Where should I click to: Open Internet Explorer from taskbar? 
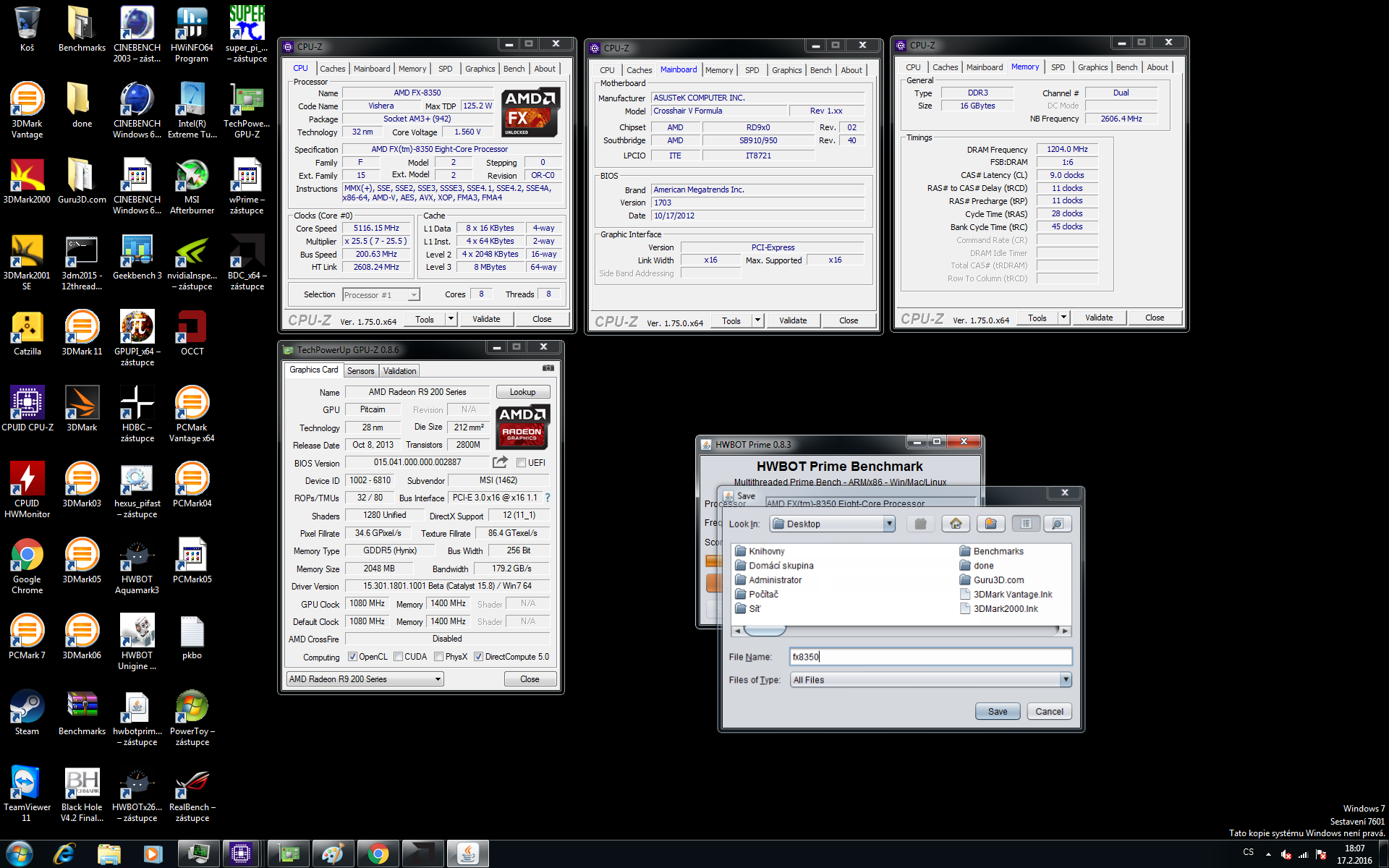[x=64, y=854]
